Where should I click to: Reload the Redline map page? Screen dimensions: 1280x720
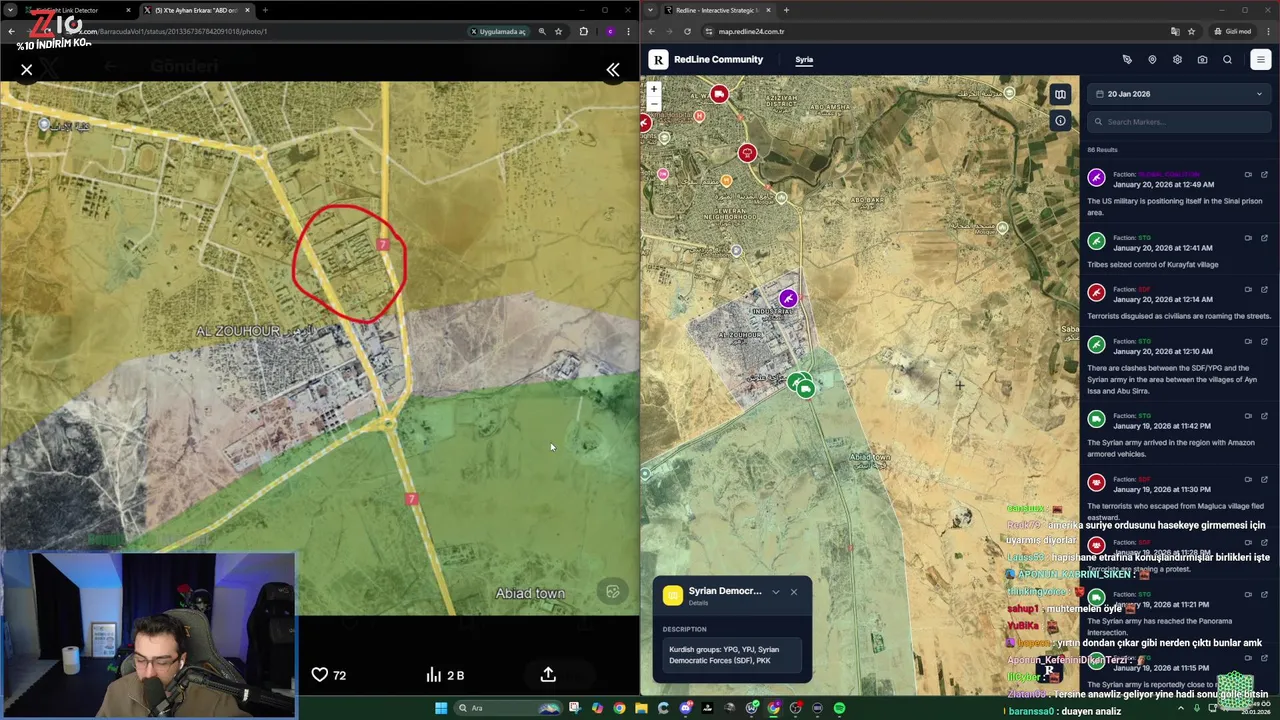point(687,31)
